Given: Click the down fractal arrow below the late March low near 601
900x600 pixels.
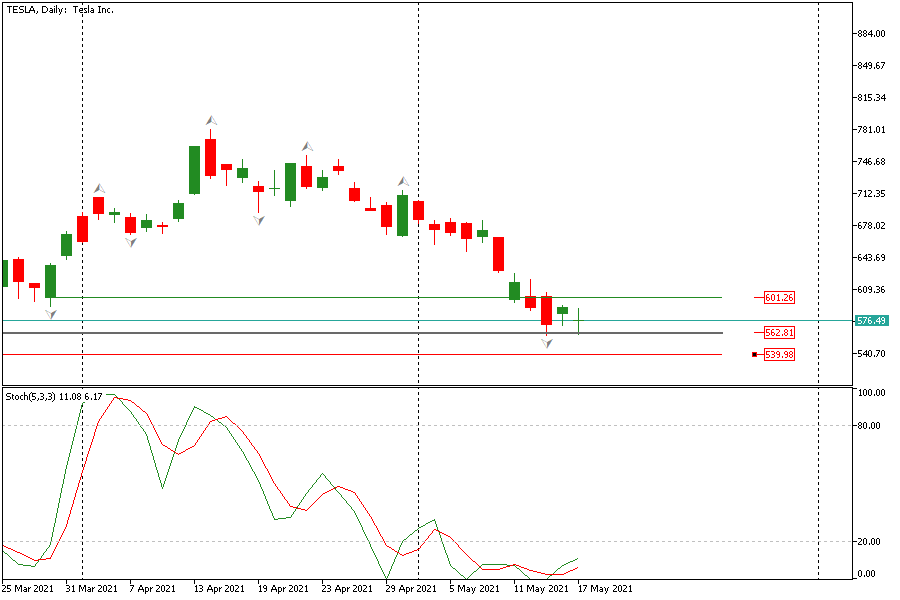Looking at the screenshot, I should pos(51,314).
